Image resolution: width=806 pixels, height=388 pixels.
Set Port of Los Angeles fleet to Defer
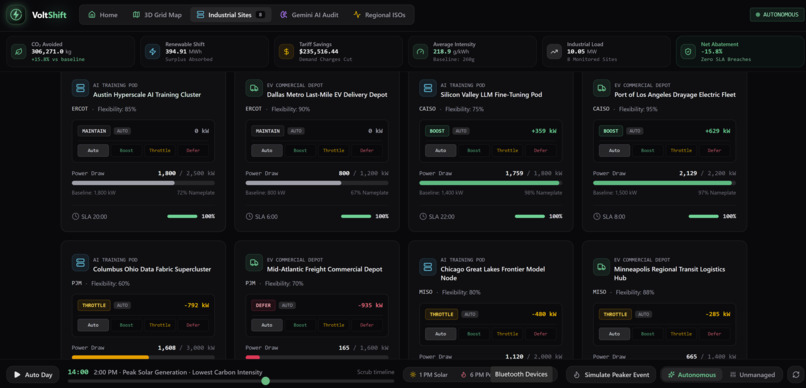(x=715, y=151)
